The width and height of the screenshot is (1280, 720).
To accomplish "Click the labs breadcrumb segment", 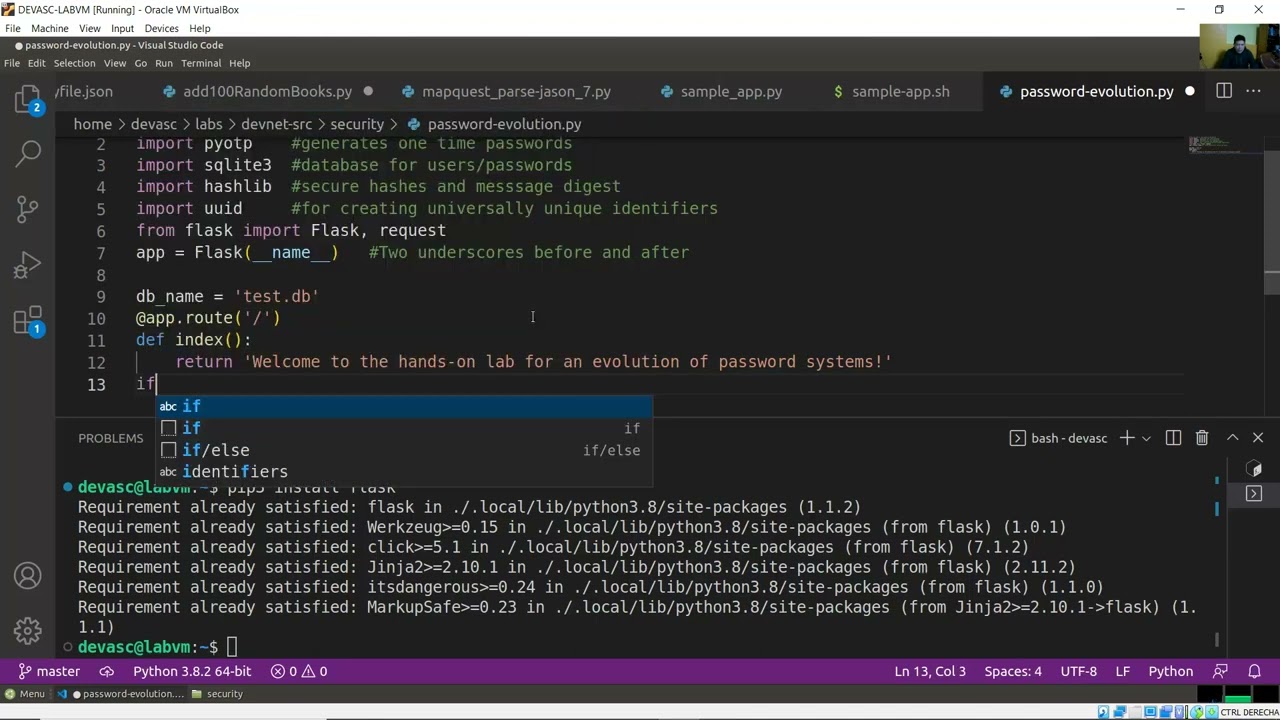I will tap(209, 124).
